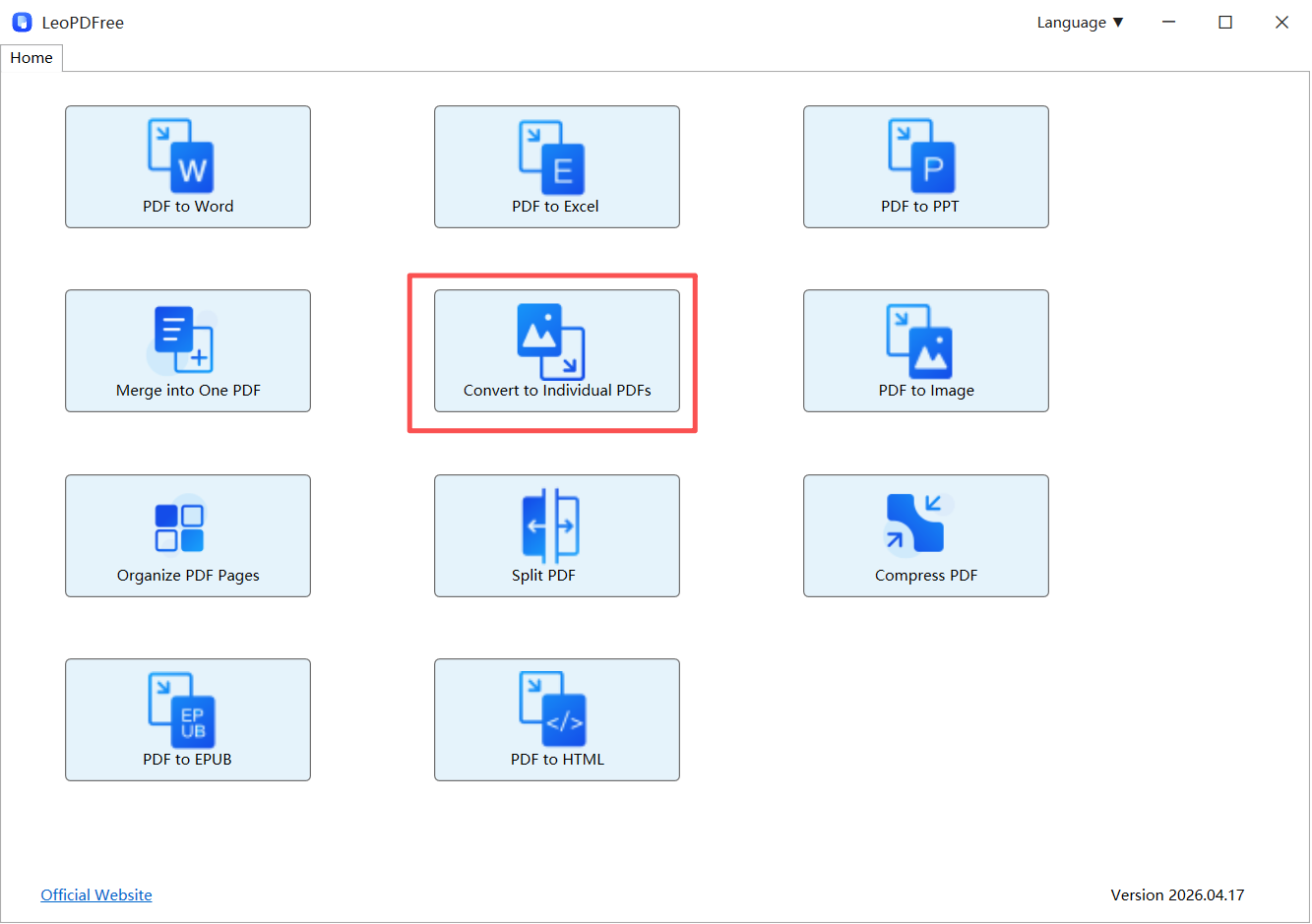Click the 'Merge into One PDF' label
This screenshot has height=924, width=1312.
pyautogui.click(x=188, y=391)
